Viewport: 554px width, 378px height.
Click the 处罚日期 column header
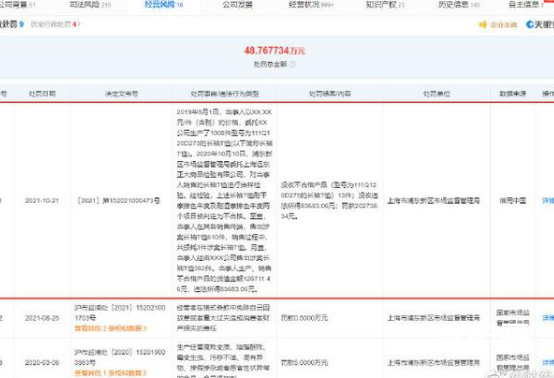pyautogui.click(x=42, y=94)
